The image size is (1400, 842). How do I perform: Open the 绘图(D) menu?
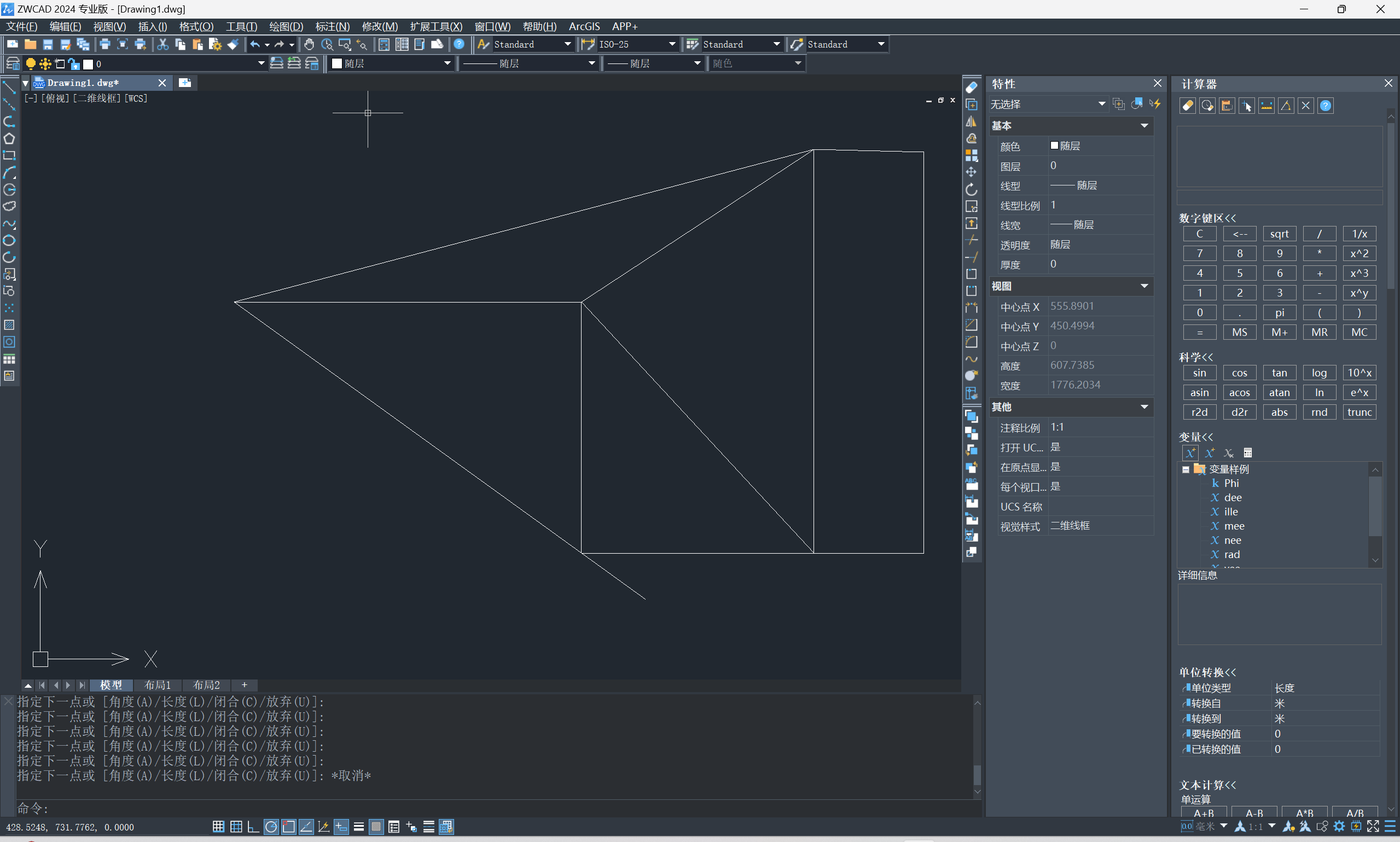(x=286, y=26)
